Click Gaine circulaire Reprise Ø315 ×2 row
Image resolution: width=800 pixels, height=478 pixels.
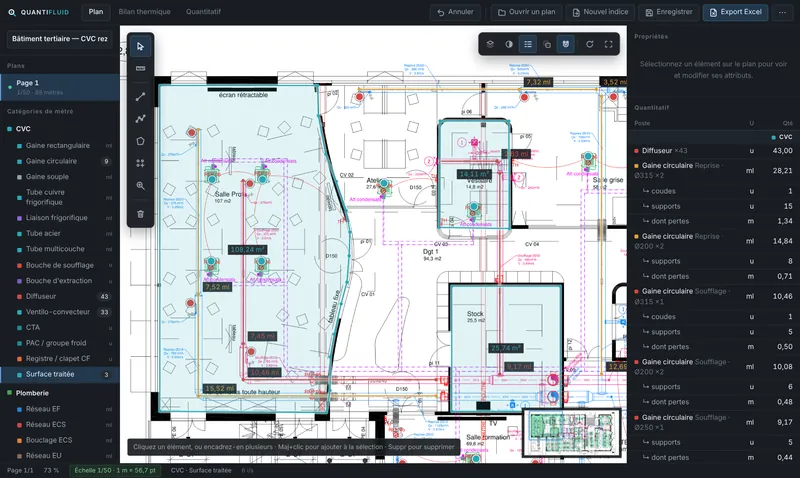pyautogui.click(x=713, y=170)
